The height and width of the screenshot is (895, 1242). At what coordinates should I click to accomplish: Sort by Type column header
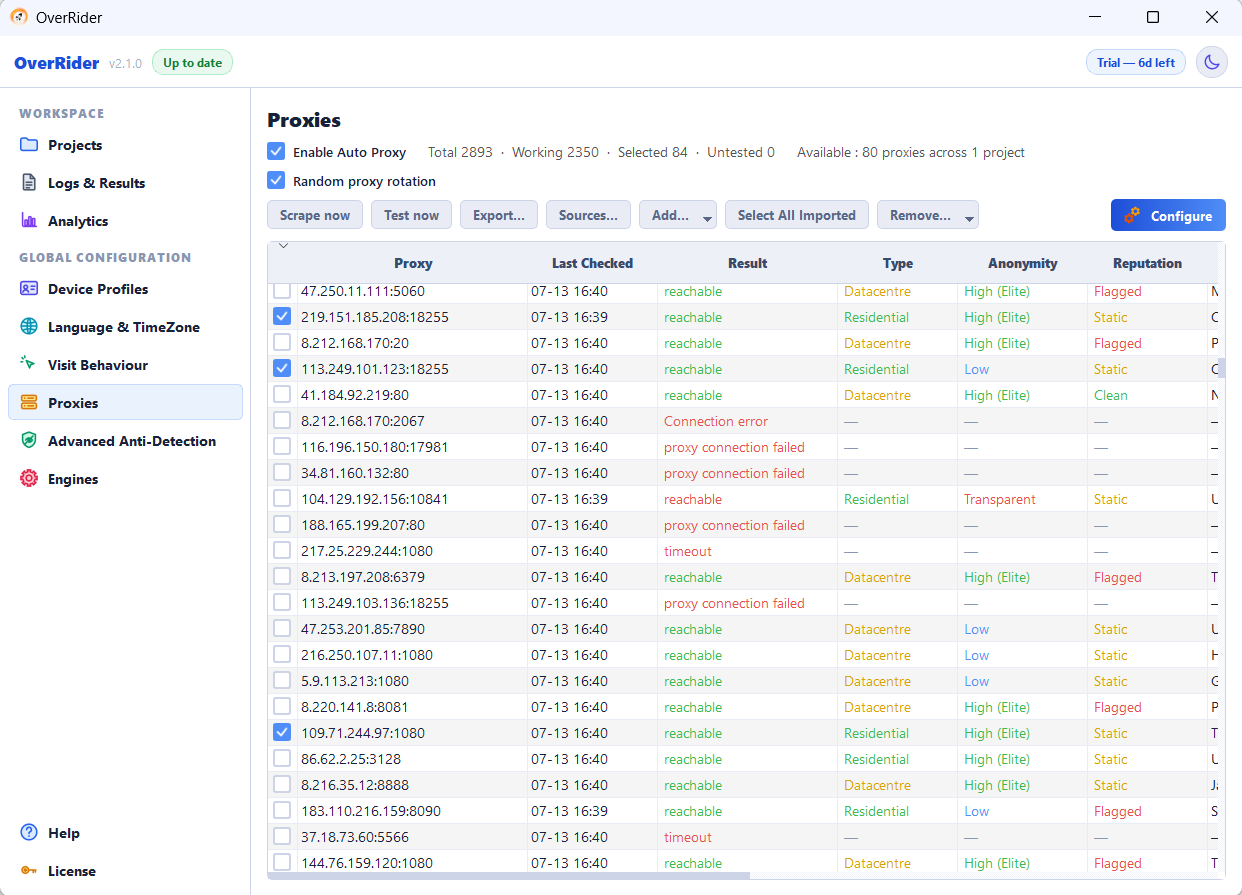[898, 263]
